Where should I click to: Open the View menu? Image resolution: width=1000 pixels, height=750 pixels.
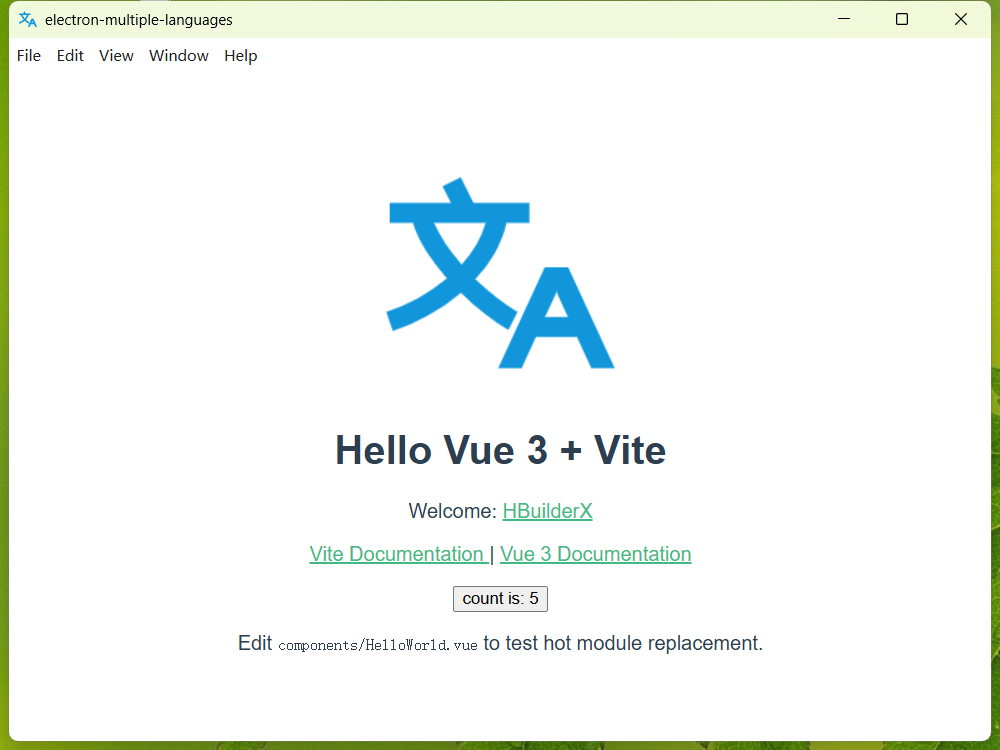point(116,56)
